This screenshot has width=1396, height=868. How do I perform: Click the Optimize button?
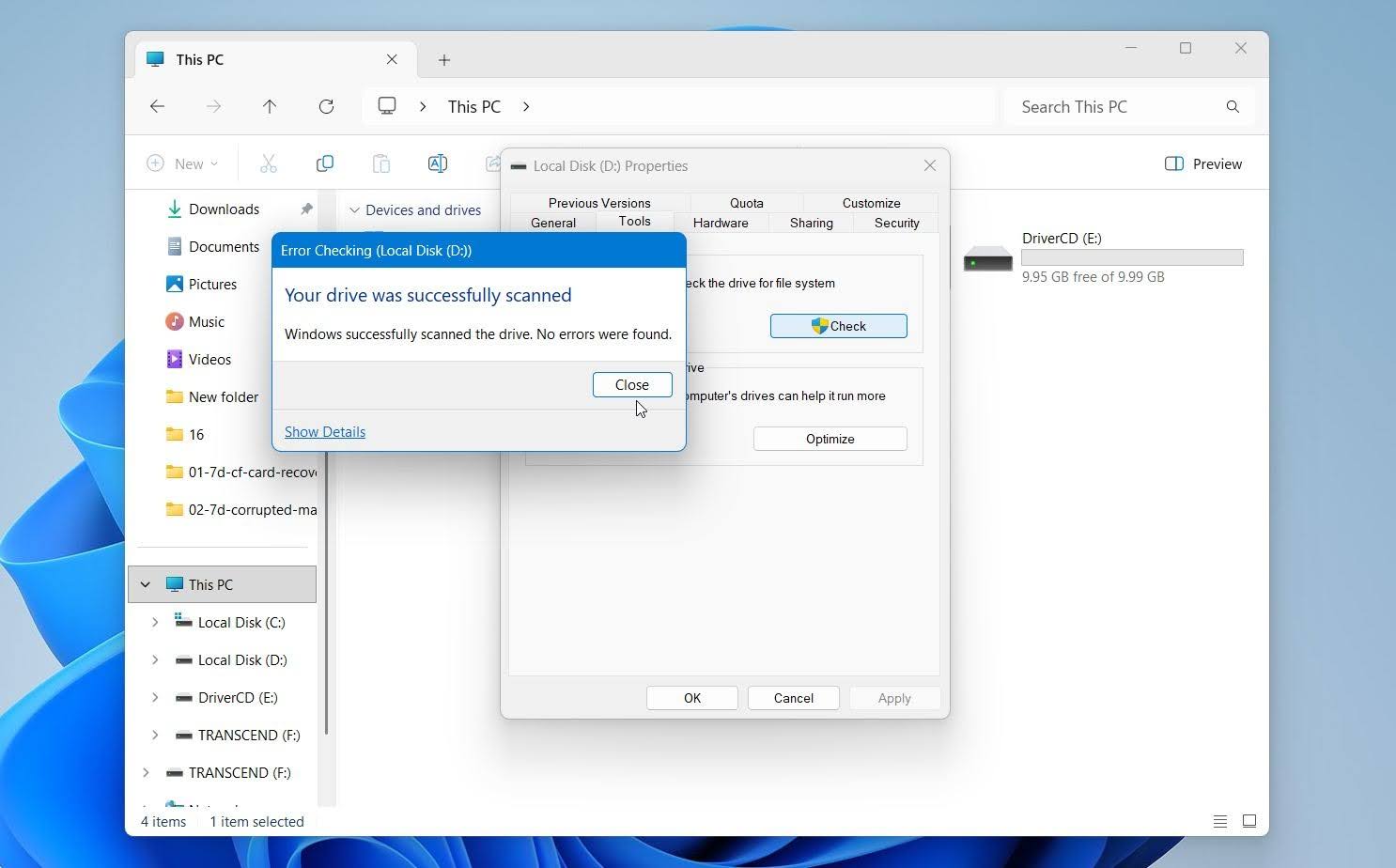[x=830, y=439]
